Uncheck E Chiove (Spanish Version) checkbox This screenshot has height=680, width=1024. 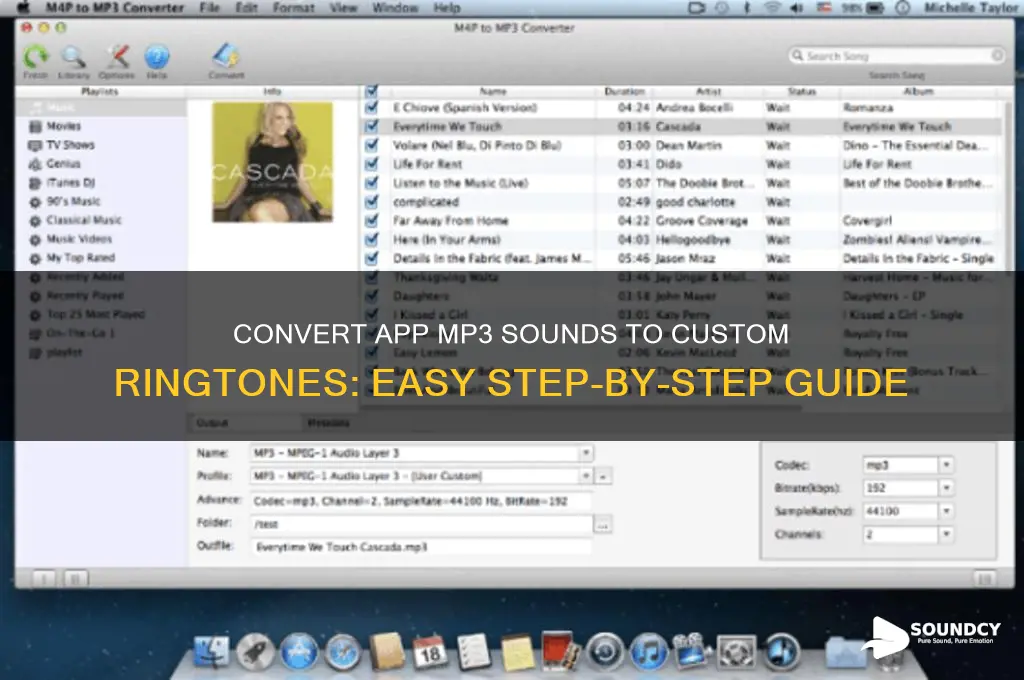[372, 108]
